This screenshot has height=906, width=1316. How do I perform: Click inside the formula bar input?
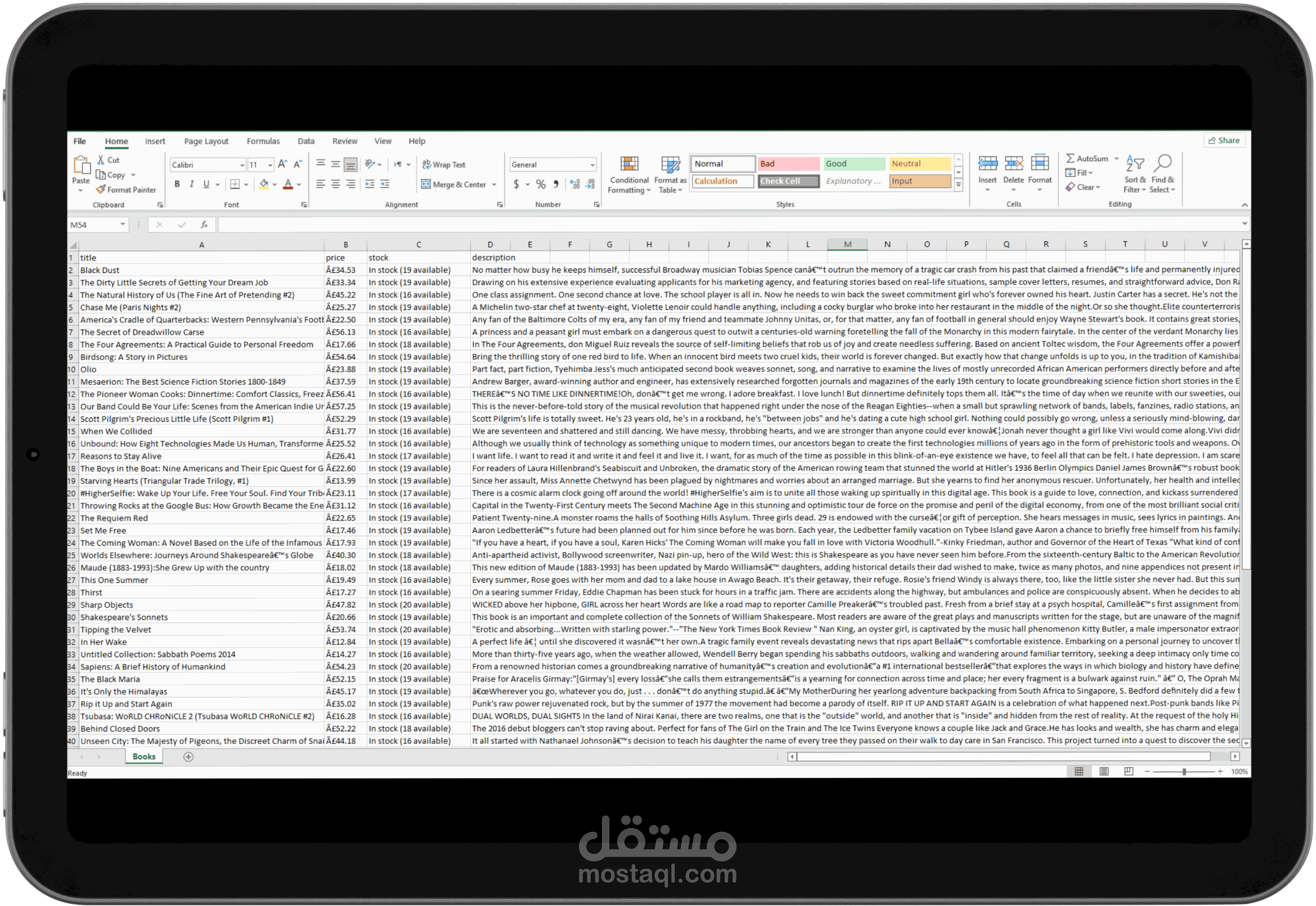681,225
